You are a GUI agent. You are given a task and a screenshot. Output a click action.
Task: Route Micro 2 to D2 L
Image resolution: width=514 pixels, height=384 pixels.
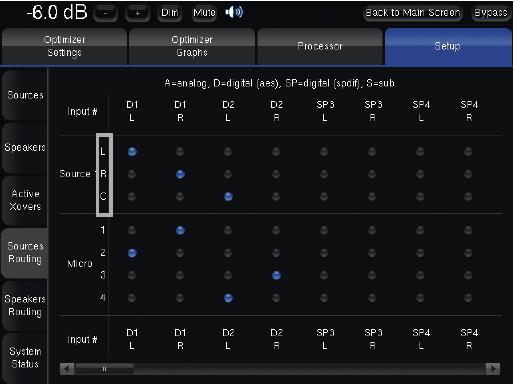(228, 253)
